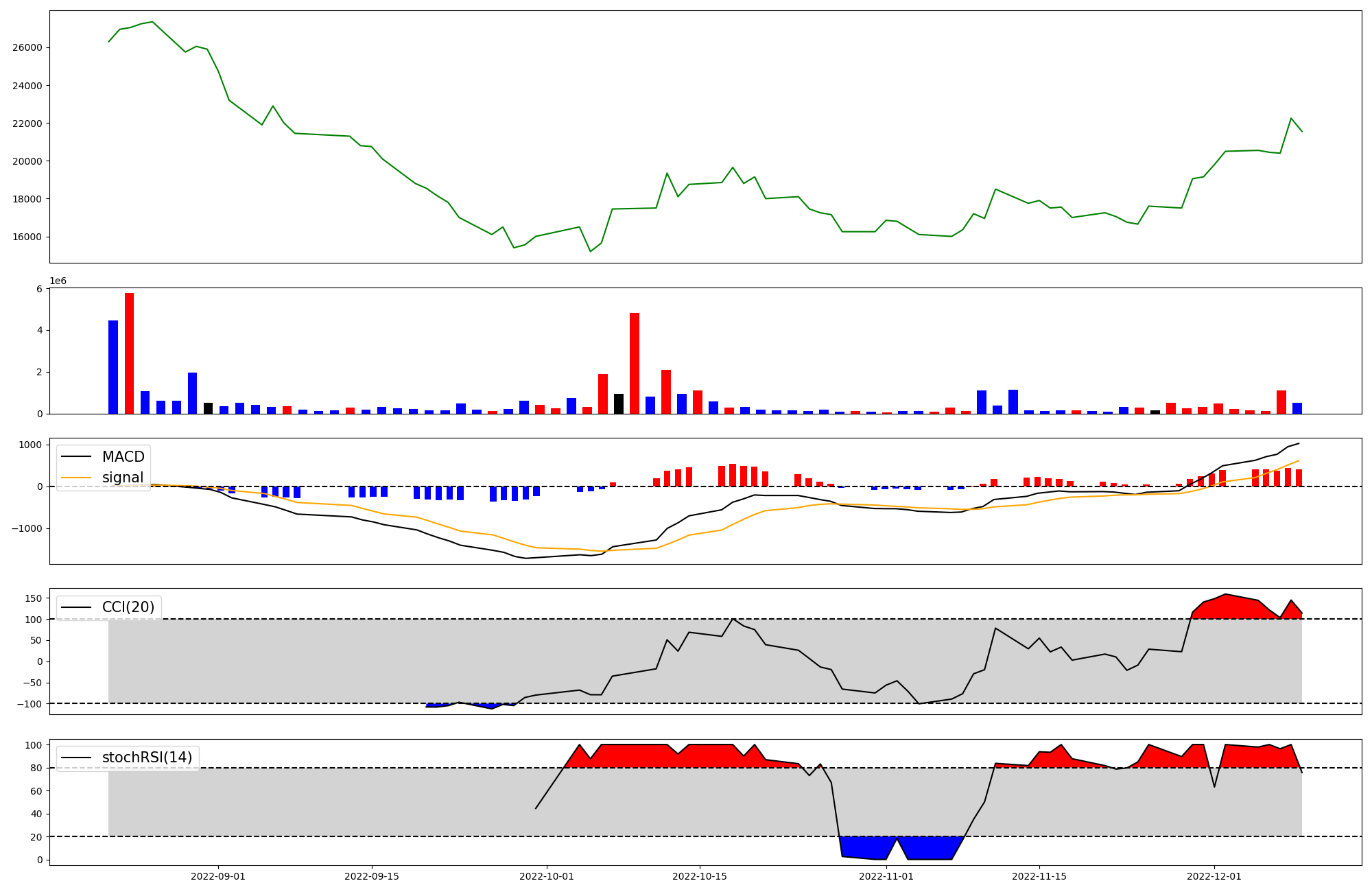Select the 2022-12-01 x-axis date

(x=1214, y=876)
